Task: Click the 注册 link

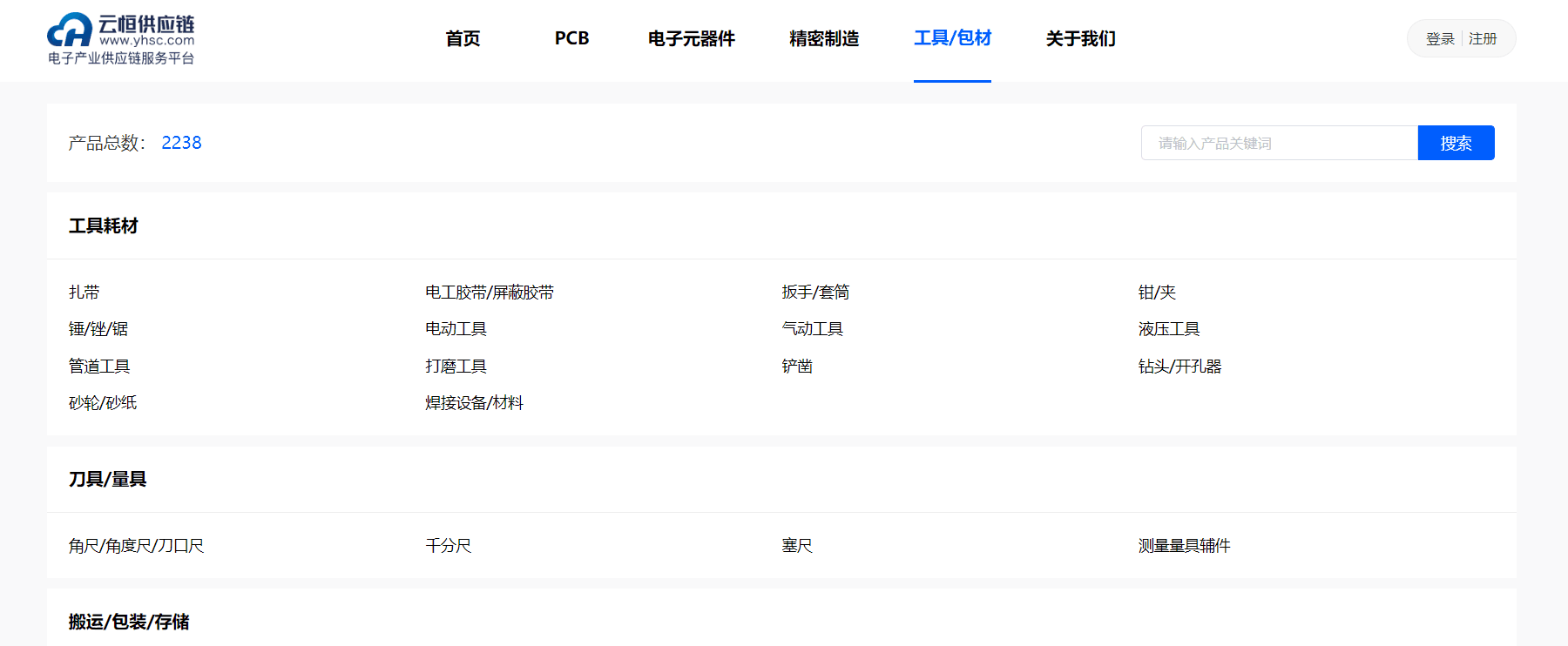Action: (1483, 39)
